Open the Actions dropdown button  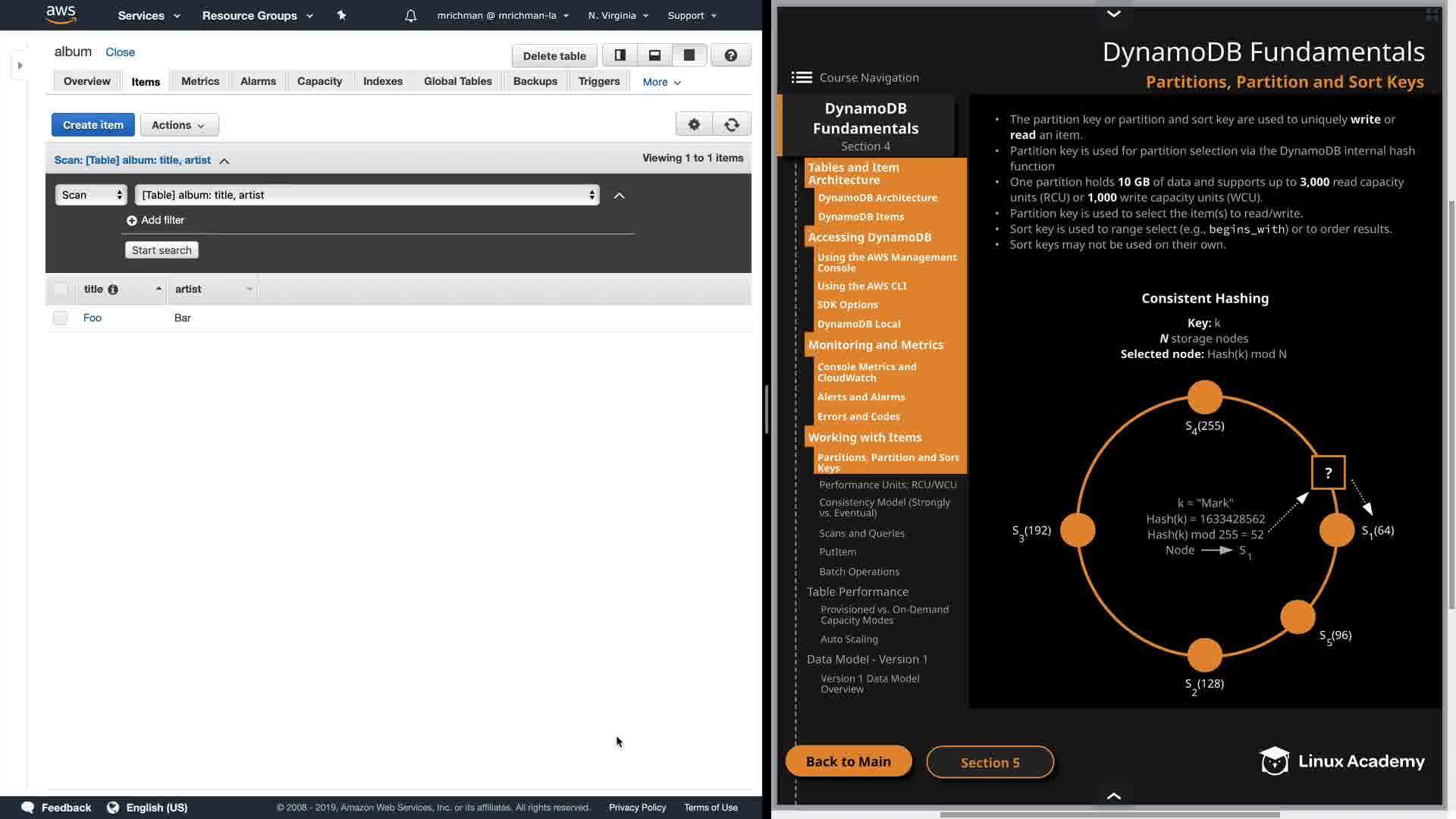pyautogui.click(x=179, y=125)
